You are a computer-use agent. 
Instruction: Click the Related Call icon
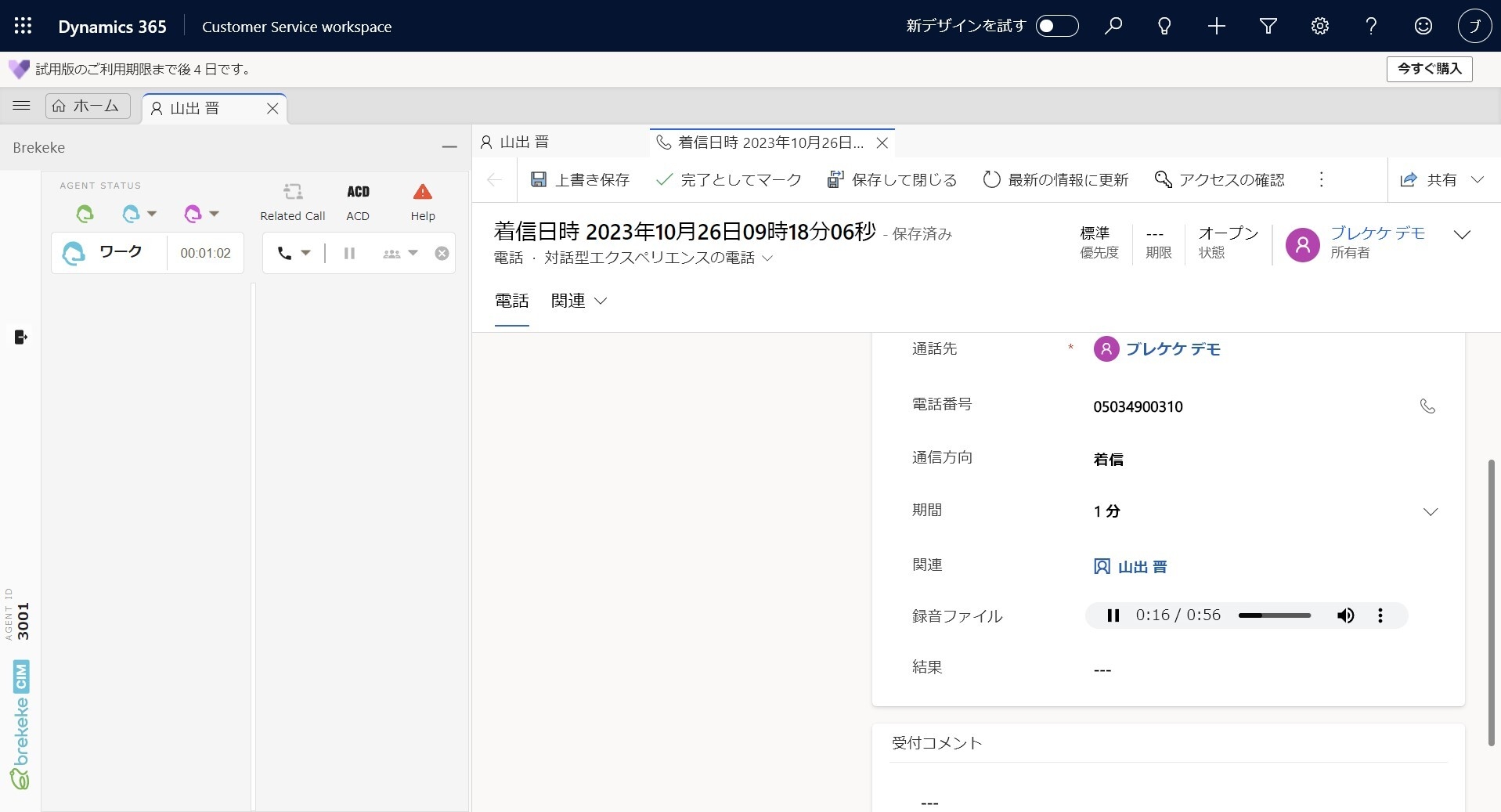[x=292, y=193]
